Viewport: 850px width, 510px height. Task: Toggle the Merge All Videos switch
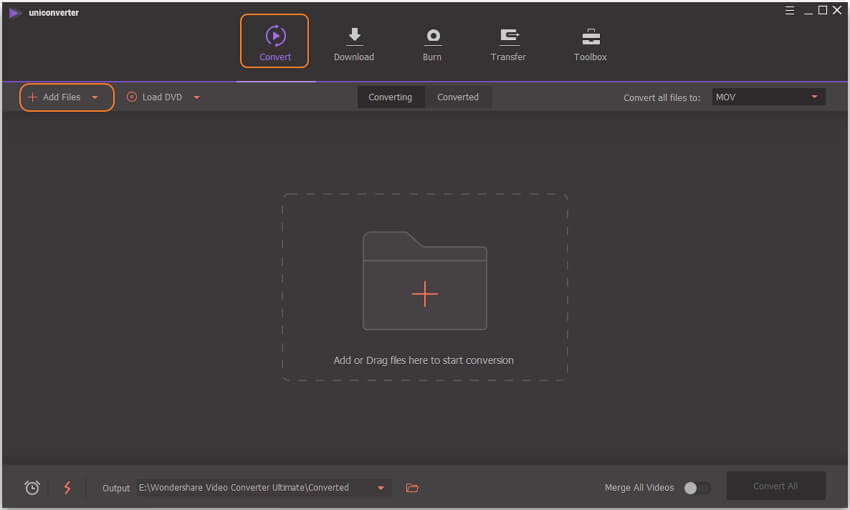[696, 488]
